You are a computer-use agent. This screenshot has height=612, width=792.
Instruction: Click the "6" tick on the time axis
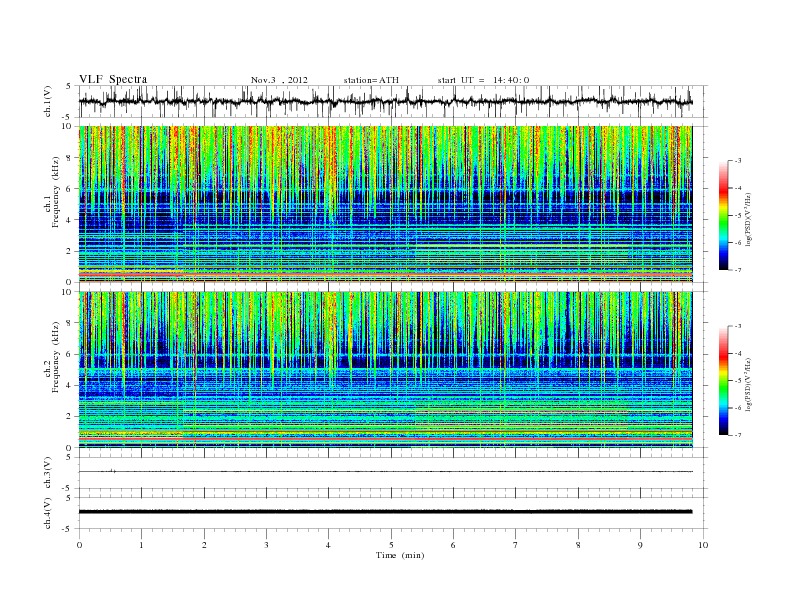pyautogui.click(x=453, y=545)
